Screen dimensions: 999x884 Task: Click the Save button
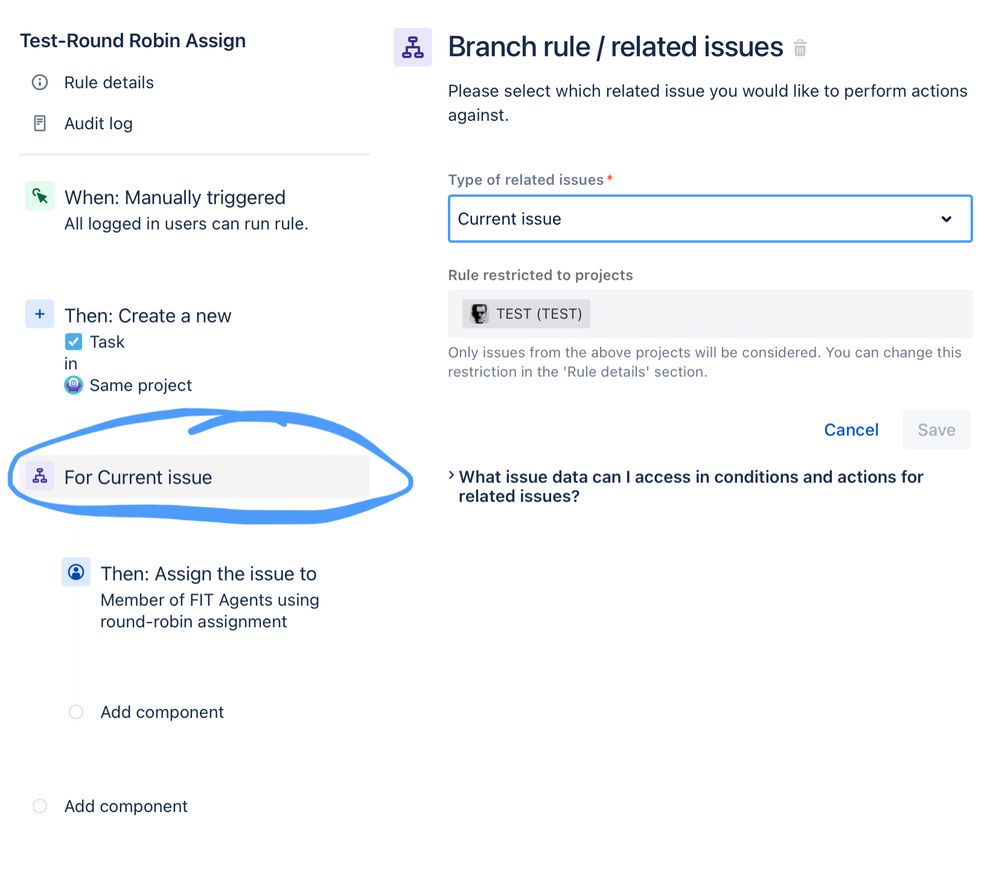[936, 430]
